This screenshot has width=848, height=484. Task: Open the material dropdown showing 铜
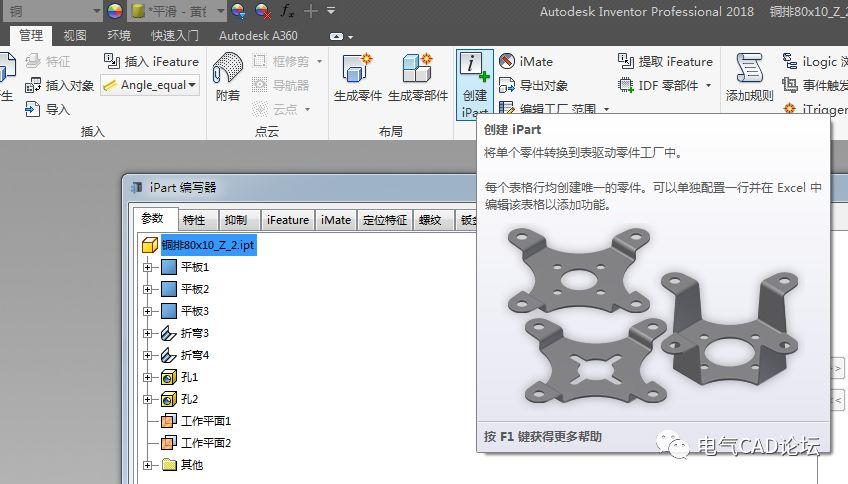tap(96, 11)
